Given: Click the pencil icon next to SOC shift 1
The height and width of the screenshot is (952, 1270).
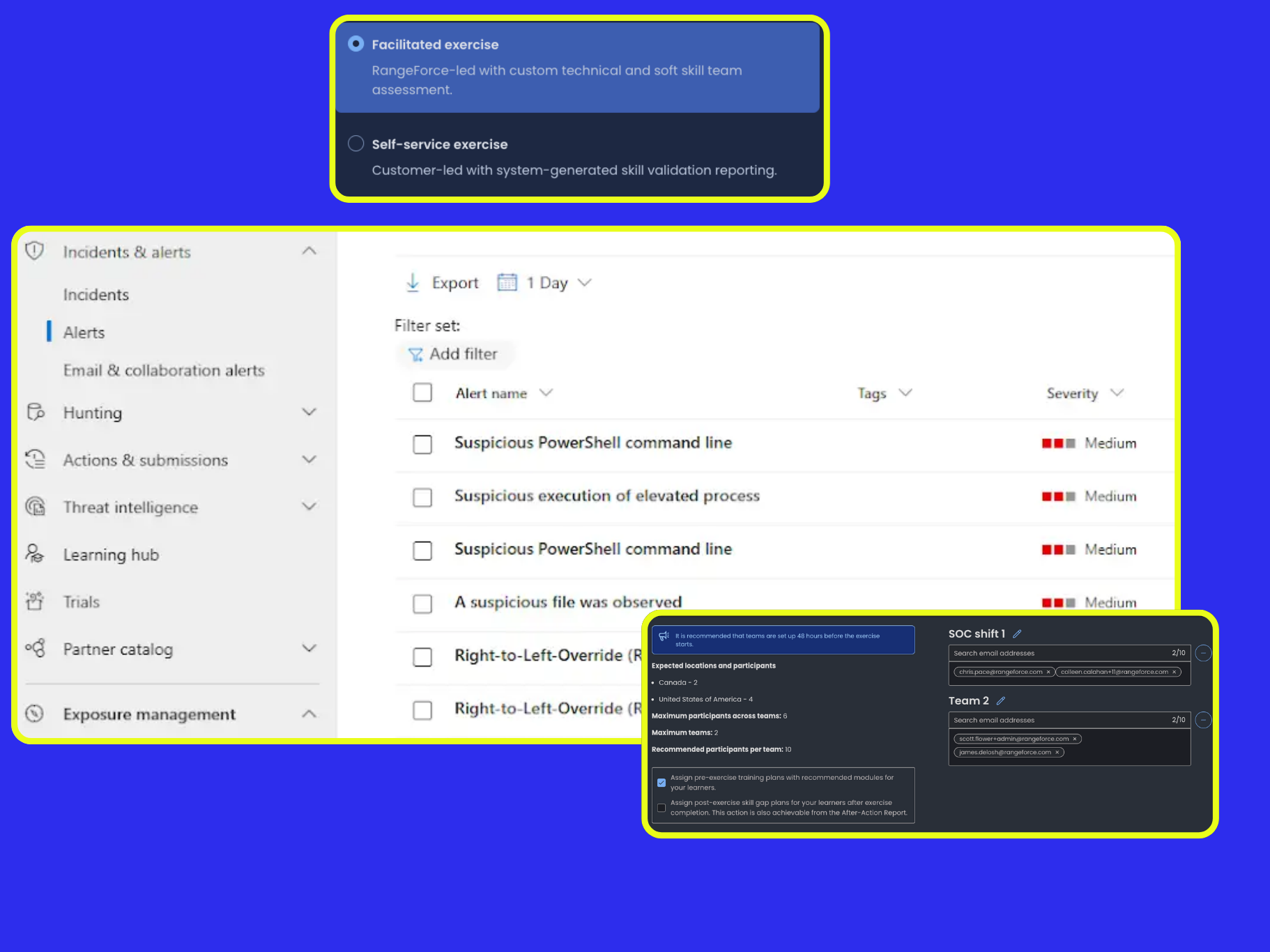Looking at the screenshot, I should point(1017,634).
